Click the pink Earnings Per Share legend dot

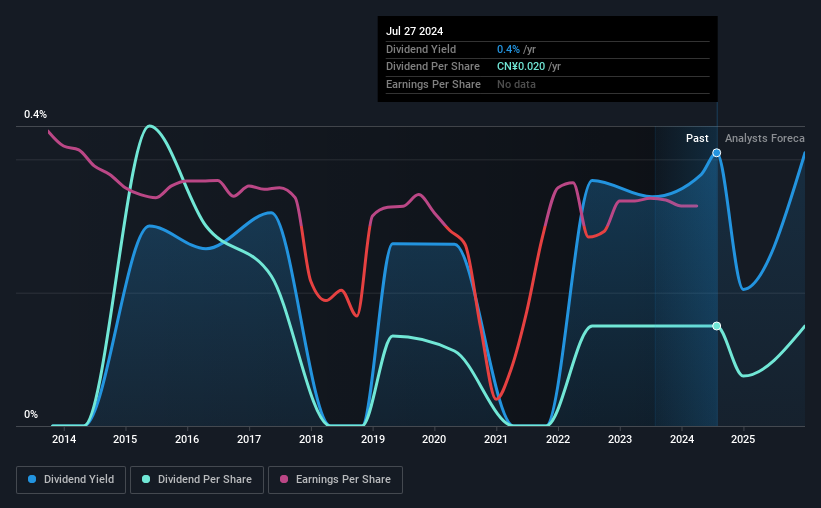pyautogui.click(x=284, y=479)
